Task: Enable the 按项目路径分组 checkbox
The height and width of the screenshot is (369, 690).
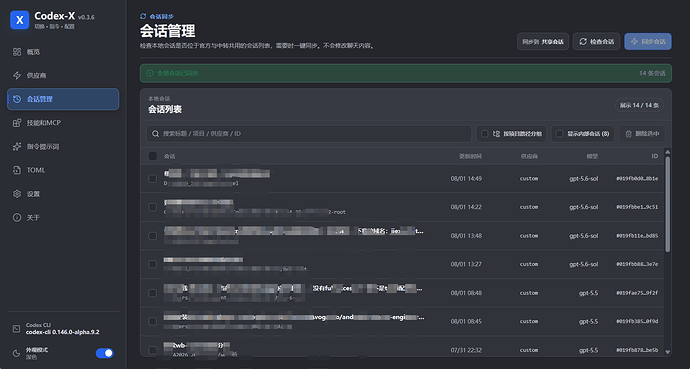Action: 484,134
